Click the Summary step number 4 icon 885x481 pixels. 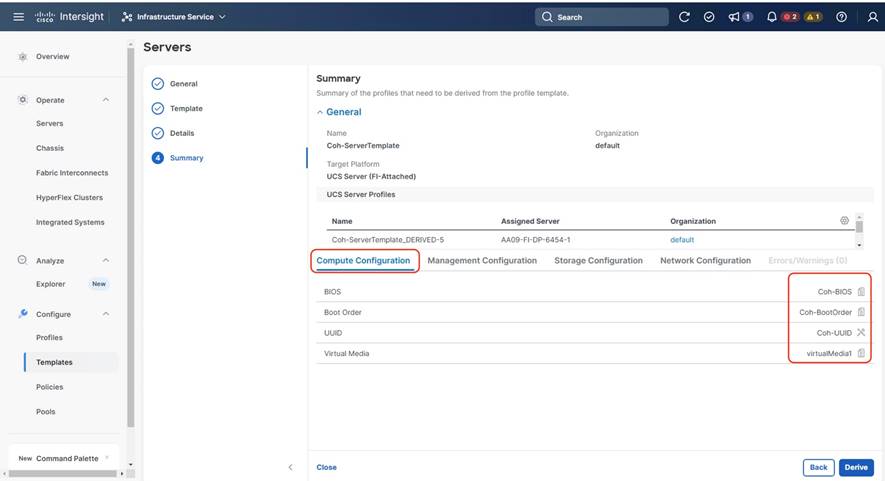pyautogui.click(x=157, y=158)
